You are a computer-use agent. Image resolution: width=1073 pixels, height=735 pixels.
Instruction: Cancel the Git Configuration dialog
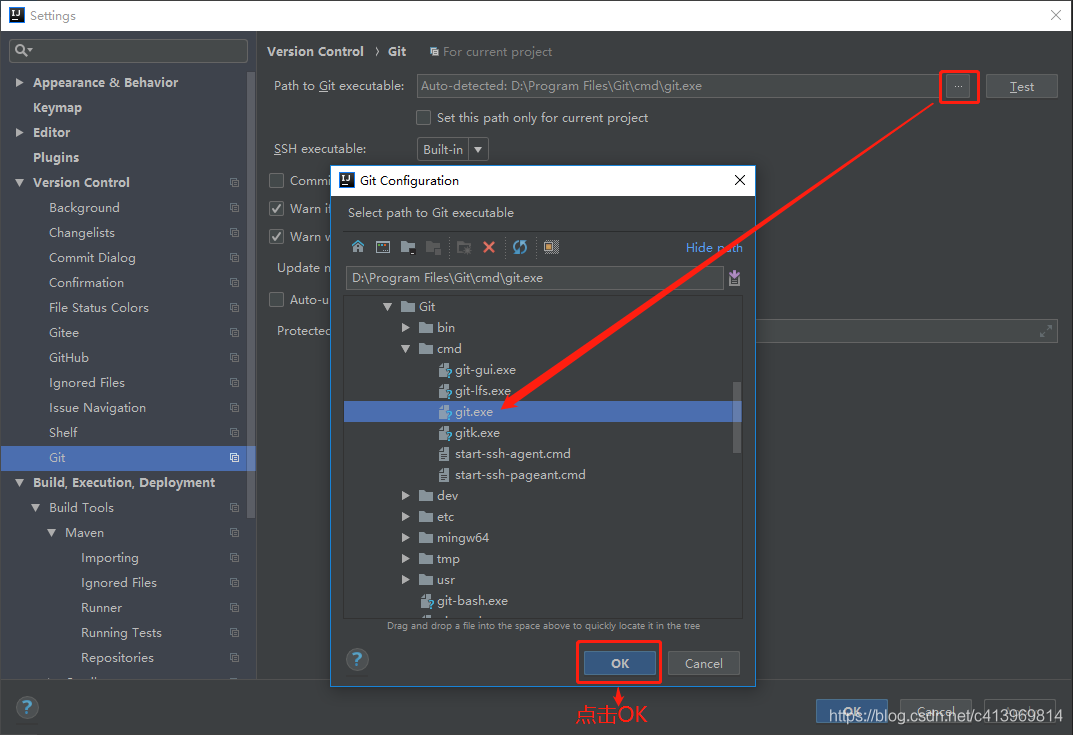pos(703,663)
